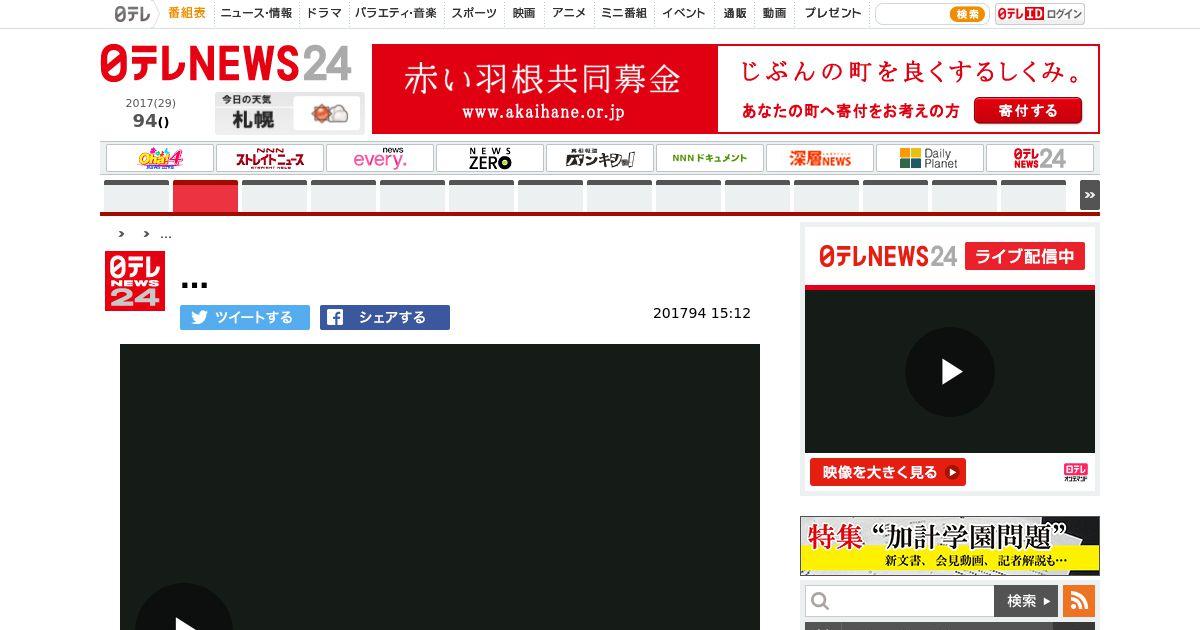Image resolution: width=1200 pixels, height=630 pixels.
Task: Click the orange 検索 button in top bar
Action: [967, 14]
